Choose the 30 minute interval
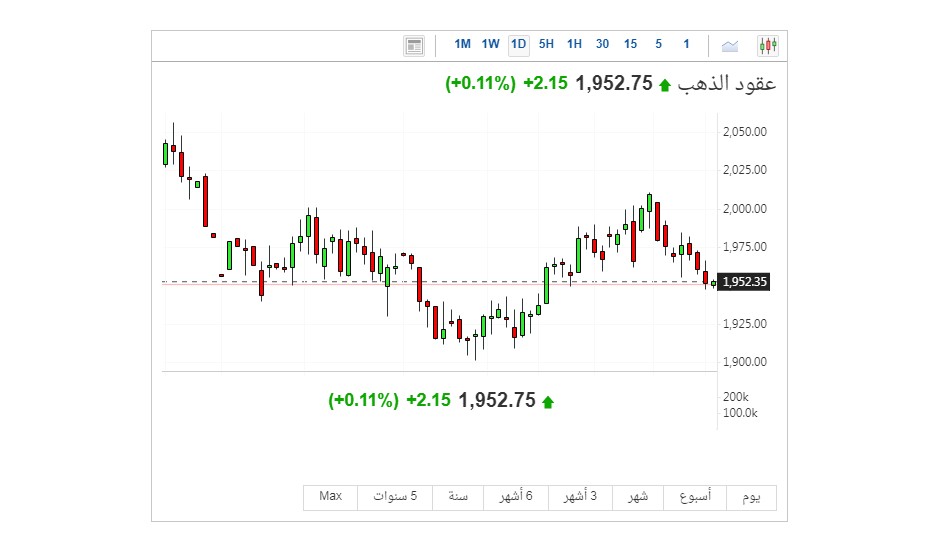Screen dimensions: 932x559 tap(602, 44)
